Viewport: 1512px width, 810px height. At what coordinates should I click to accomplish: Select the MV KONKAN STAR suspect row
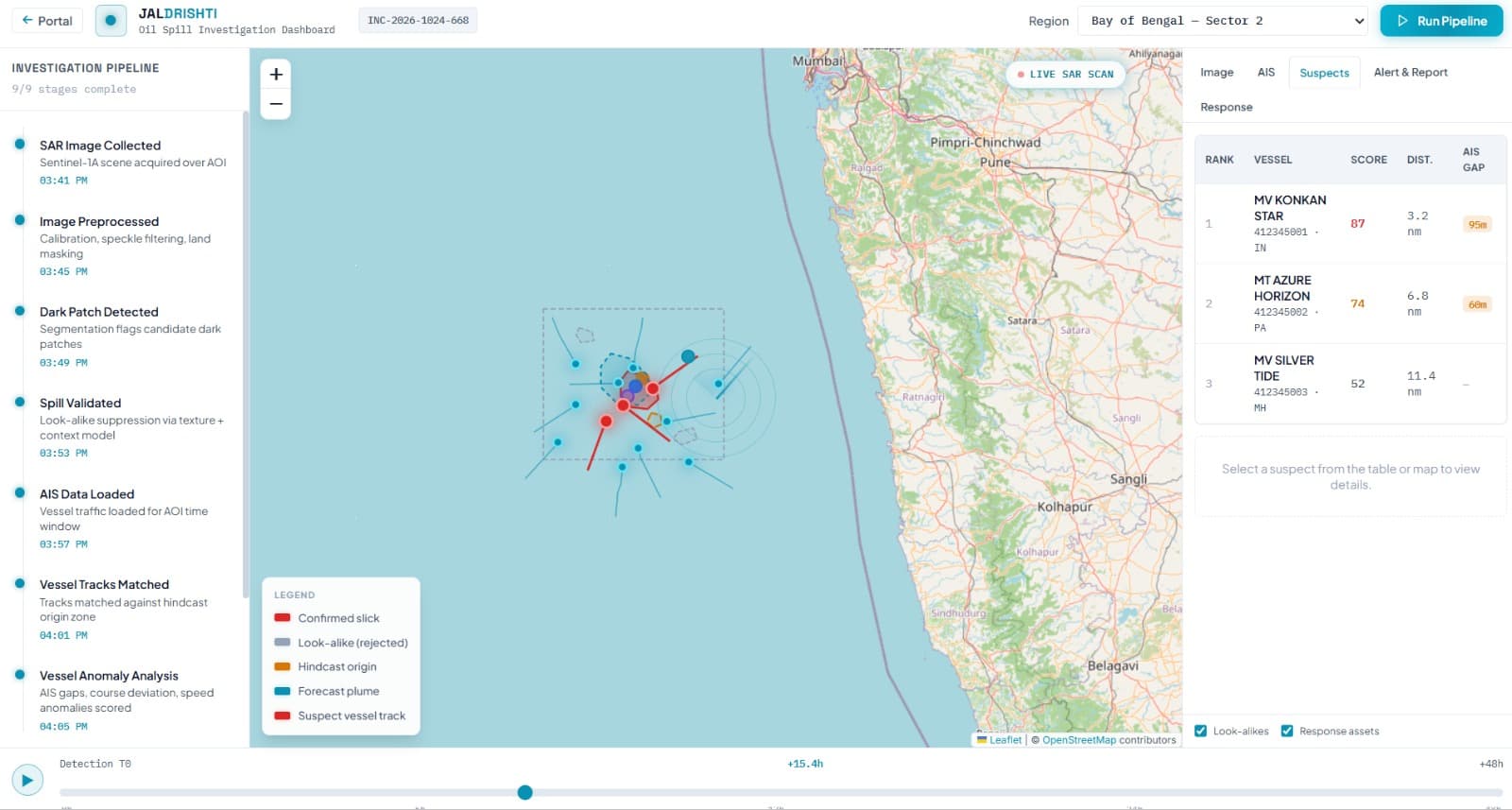(x=1350, y=224)
